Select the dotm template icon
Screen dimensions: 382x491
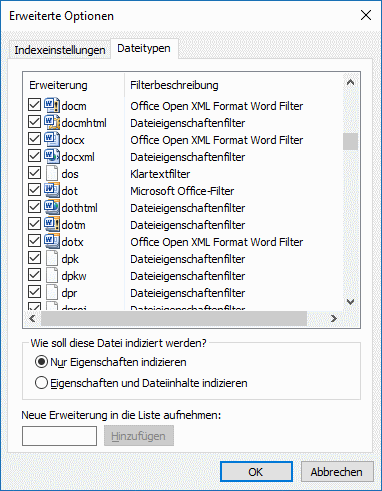pos(52,224)
